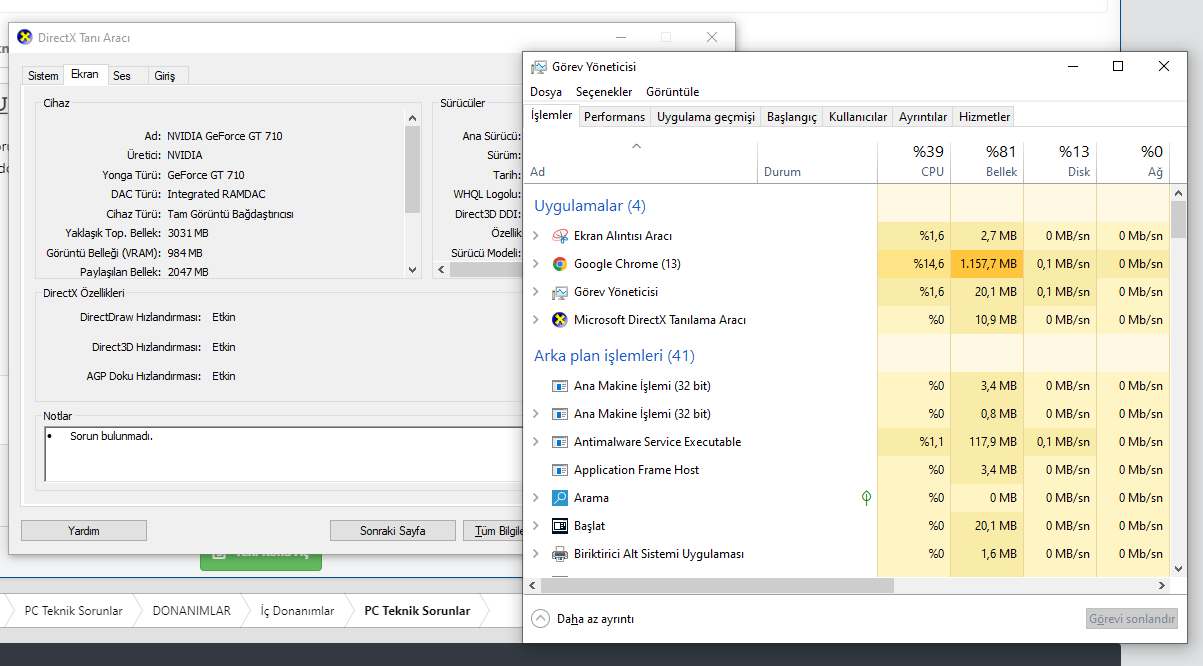Expand the Görev Yöneticisi process row
The image size is (1203, 666).
tap(536, 292)
